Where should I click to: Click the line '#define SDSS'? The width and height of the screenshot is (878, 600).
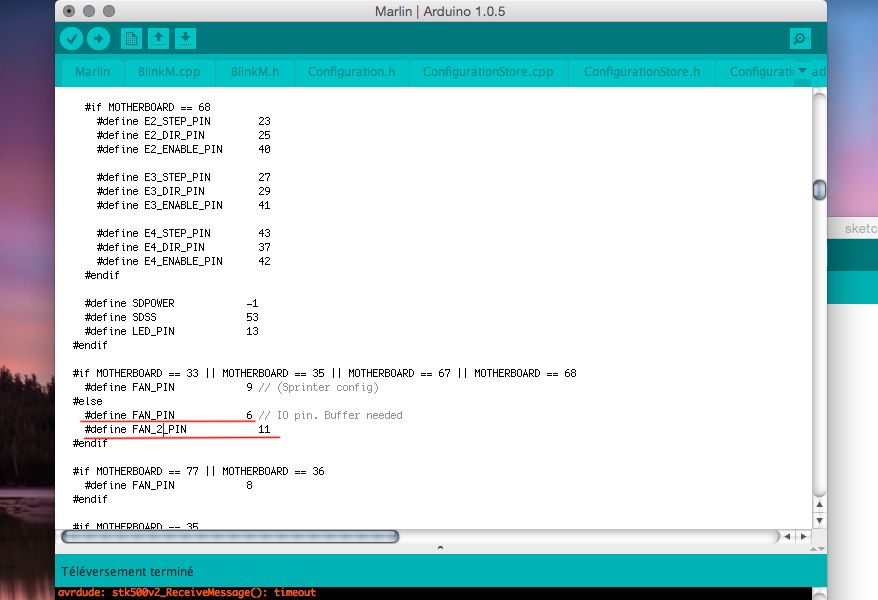click(x=171, y=317)
